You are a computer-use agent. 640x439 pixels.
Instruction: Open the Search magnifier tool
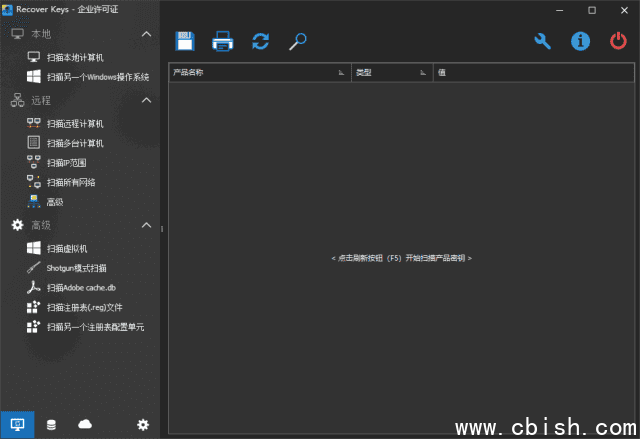coord(297,41)
